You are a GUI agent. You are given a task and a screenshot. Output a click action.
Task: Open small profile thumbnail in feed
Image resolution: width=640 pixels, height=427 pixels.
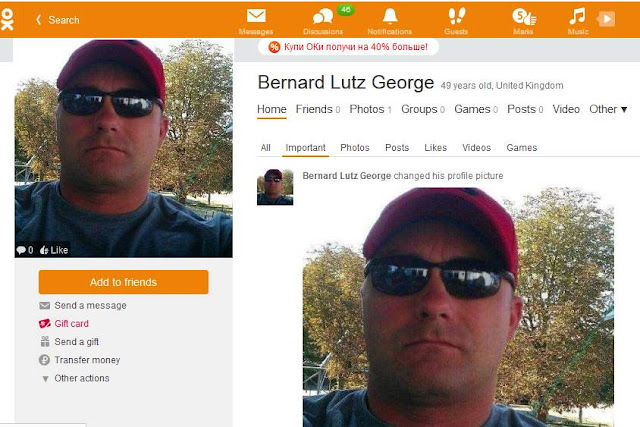(275, 187)
